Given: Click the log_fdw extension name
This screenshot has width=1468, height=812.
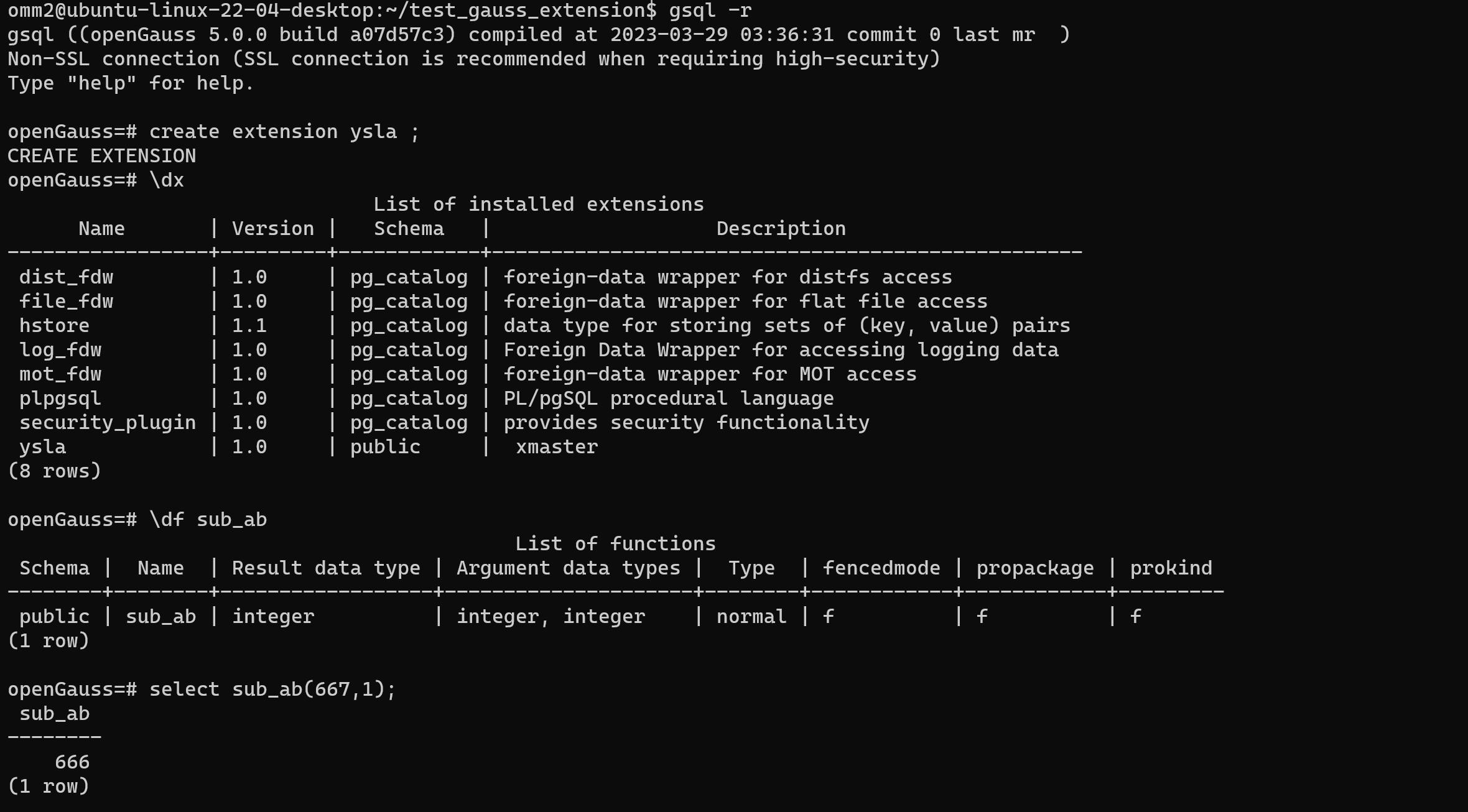Looking at the screenshot, I should pyautogui.click(x=60, y=350).
